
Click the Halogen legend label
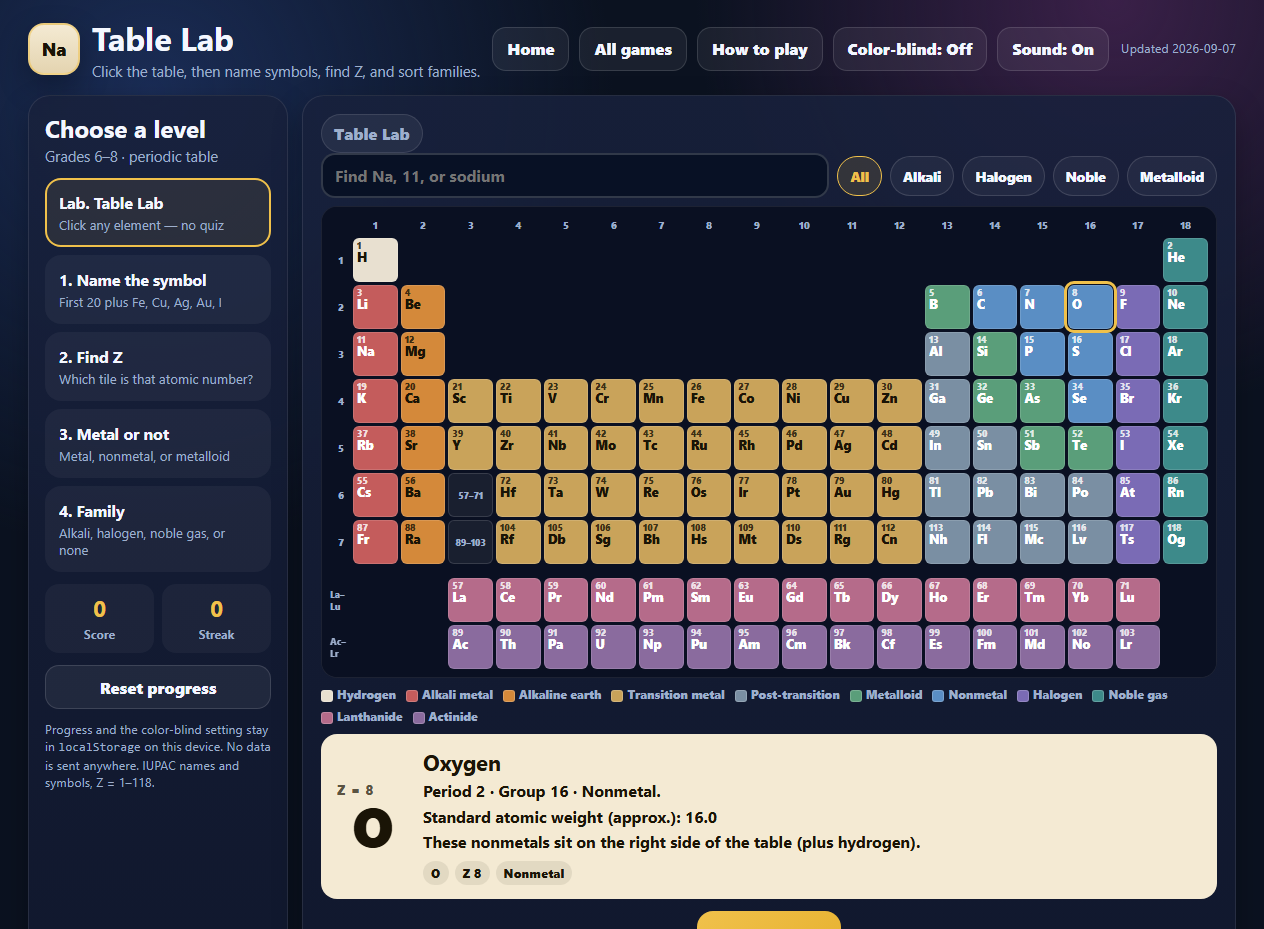1057,695
